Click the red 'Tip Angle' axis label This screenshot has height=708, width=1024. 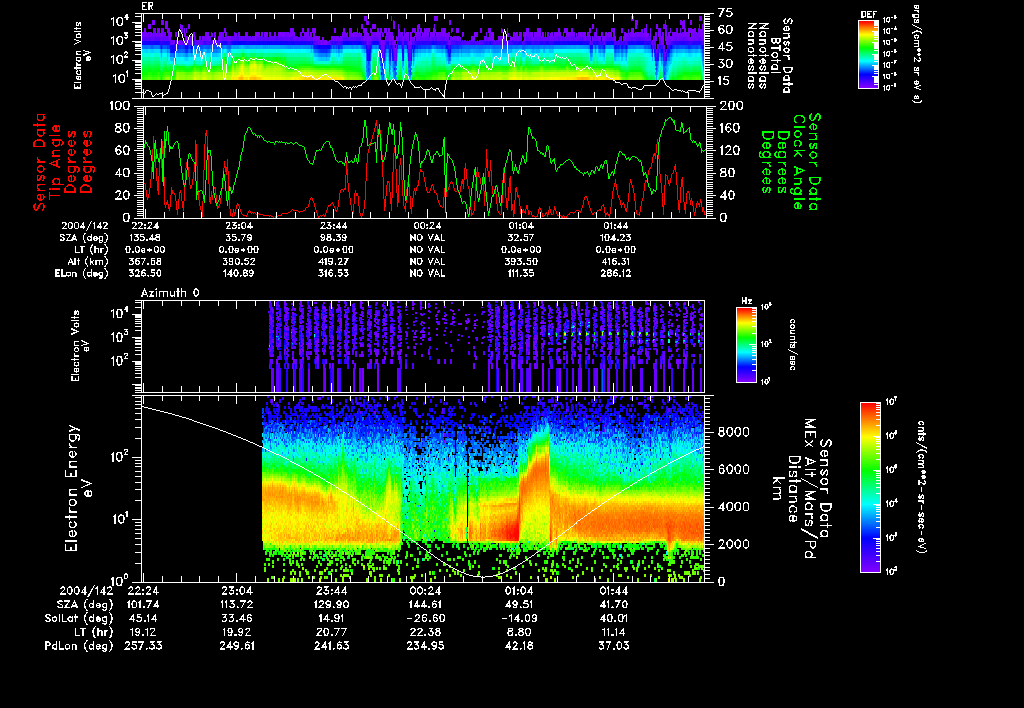[55, 161]
